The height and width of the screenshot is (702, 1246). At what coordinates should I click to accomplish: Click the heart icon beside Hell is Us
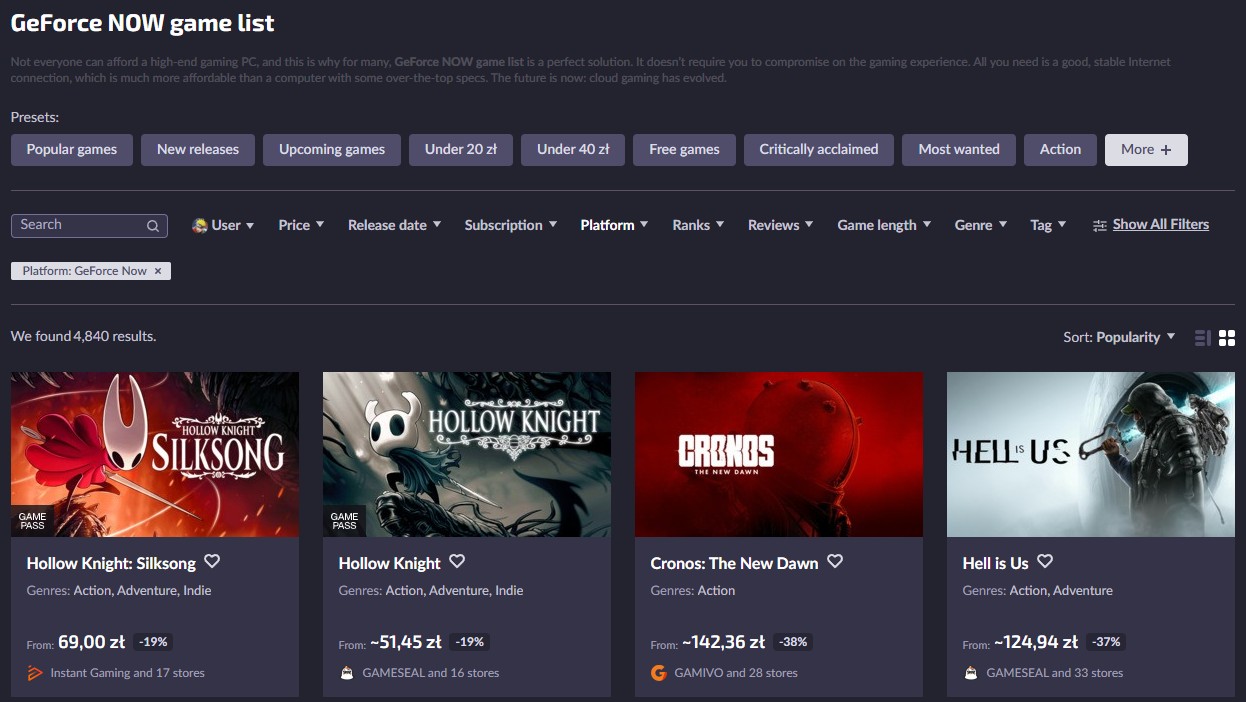pos(1045,562)
